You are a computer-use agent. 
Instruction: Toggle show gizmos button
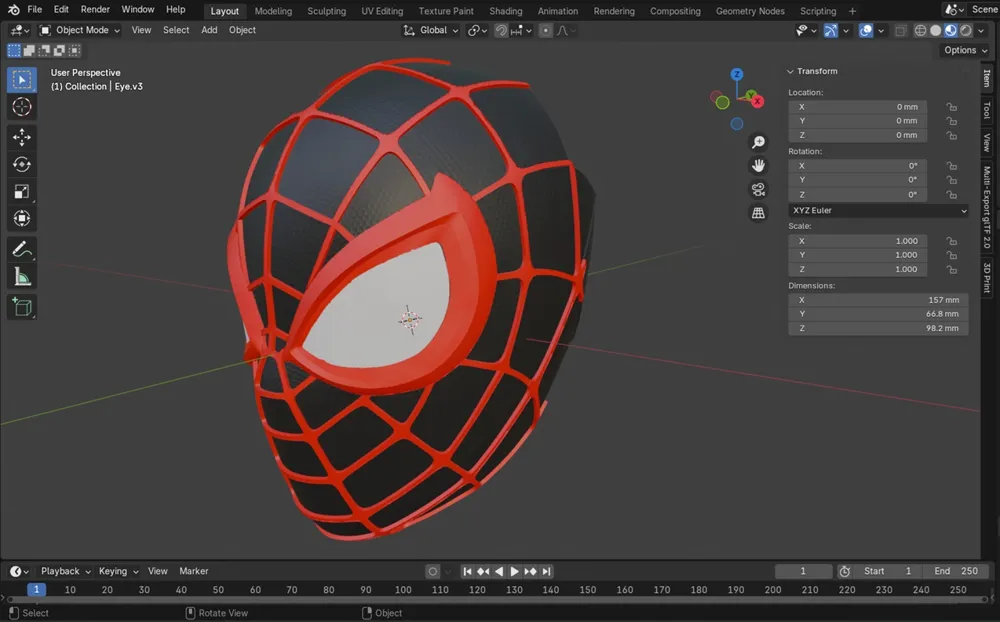tap(830, 31)
